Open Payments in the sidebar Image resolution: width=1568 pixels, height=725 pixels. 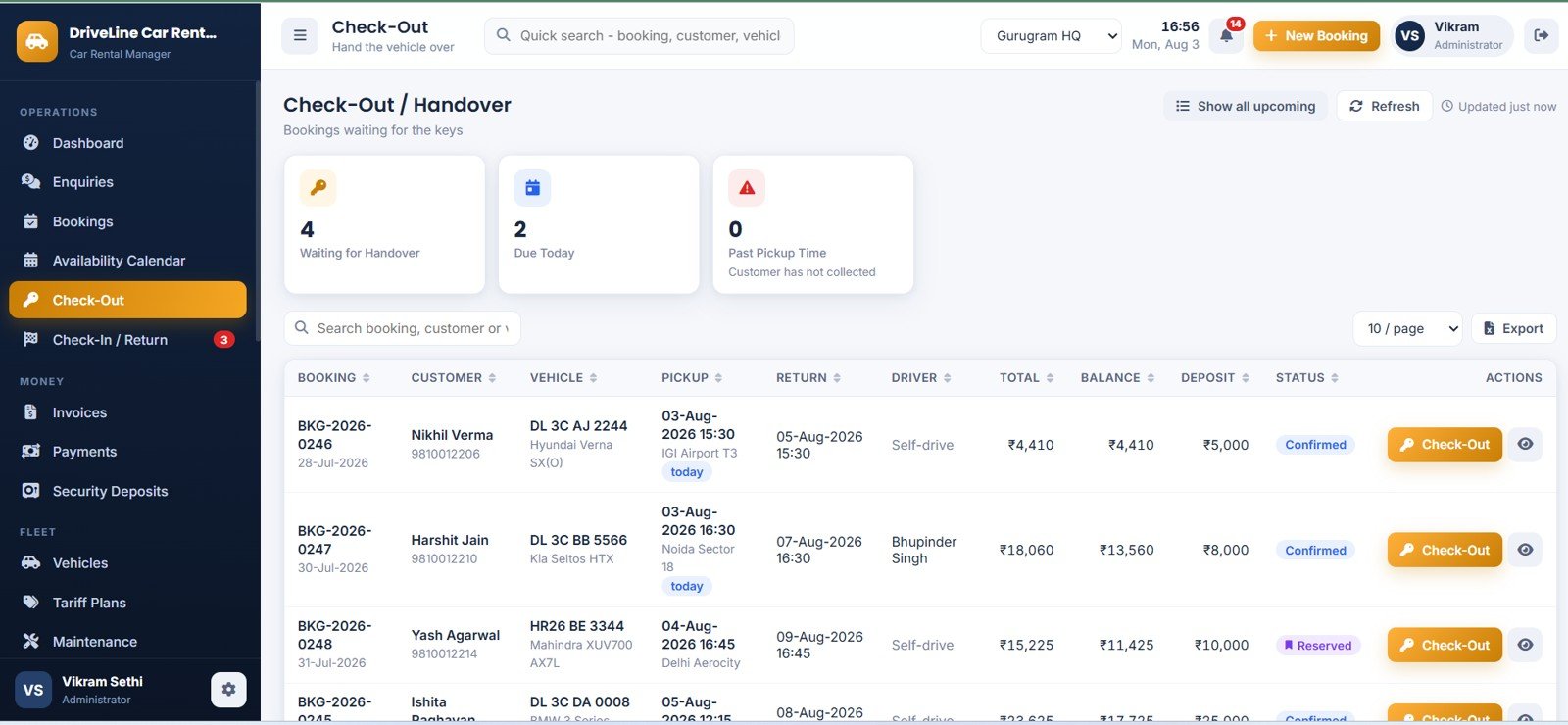point(127,452)
